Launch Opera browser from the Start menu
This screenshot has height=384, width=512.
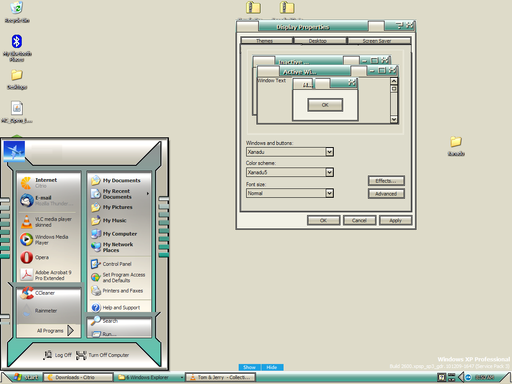pyautogui.click(x=48, y=257)
